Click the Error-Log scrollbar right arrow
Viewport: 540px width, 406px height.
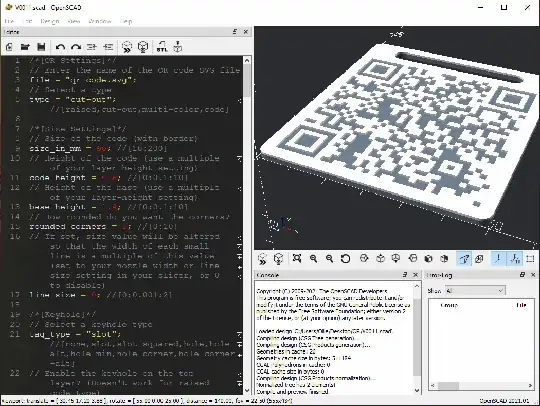point(530,386)
